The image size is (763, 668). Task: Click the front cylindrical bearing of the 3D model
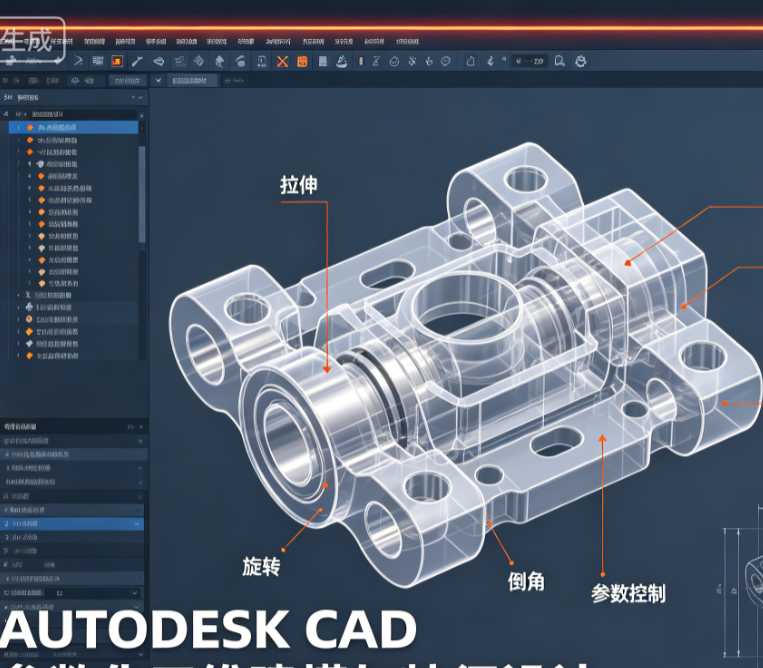tap(292, 440)
